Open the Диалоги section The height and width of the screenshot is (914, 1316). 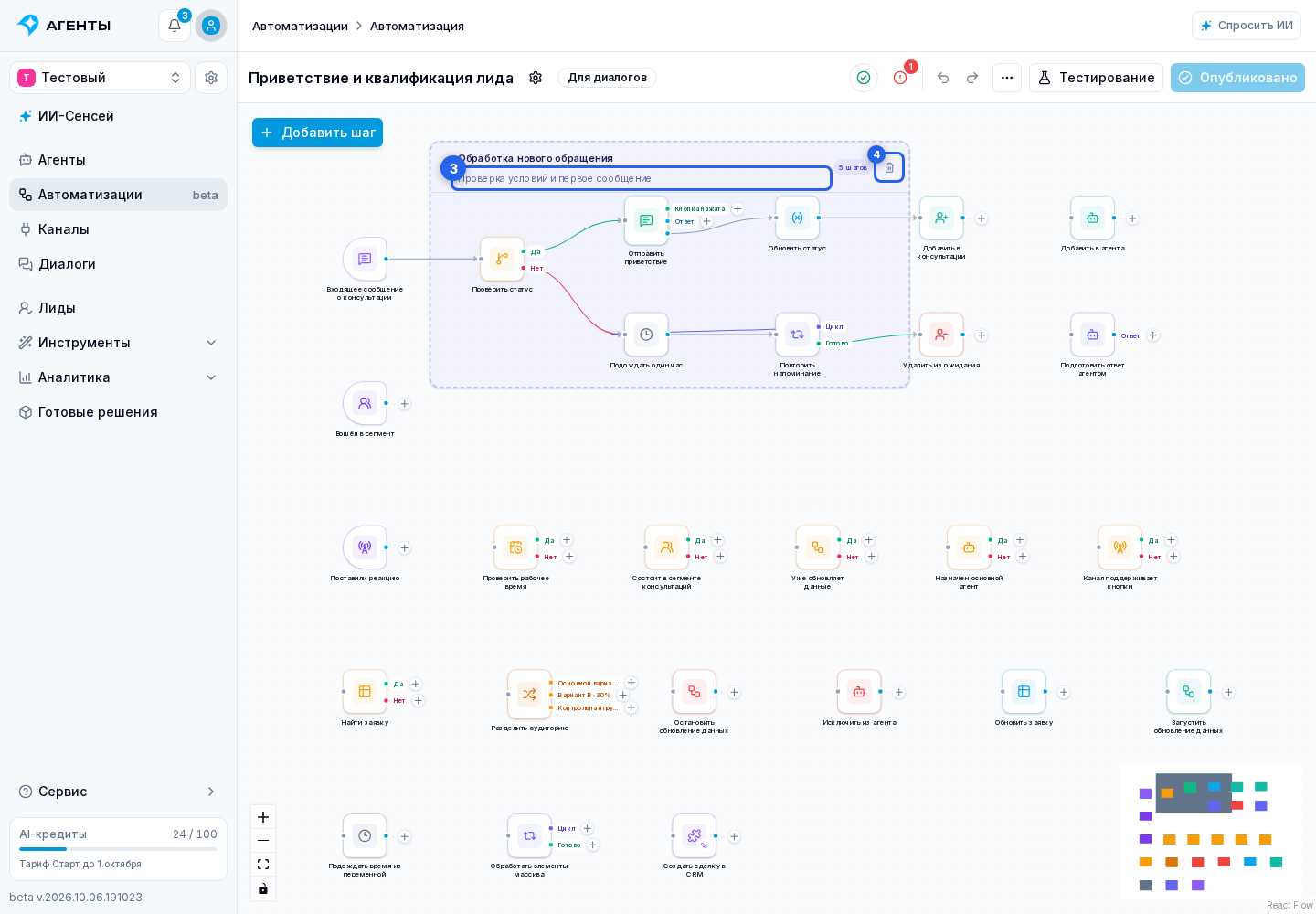(119, 264)
